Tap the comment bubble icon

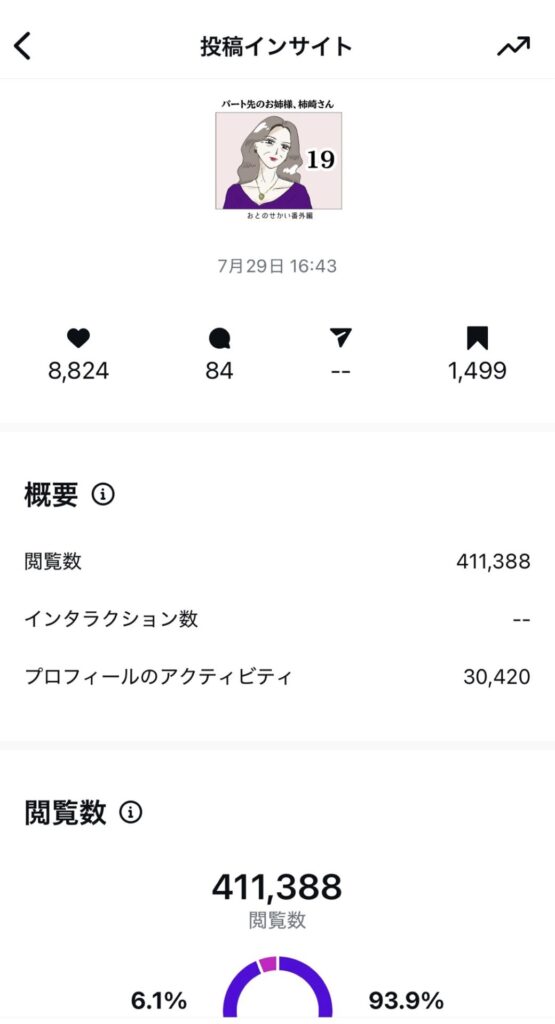[x=219, y=338]
